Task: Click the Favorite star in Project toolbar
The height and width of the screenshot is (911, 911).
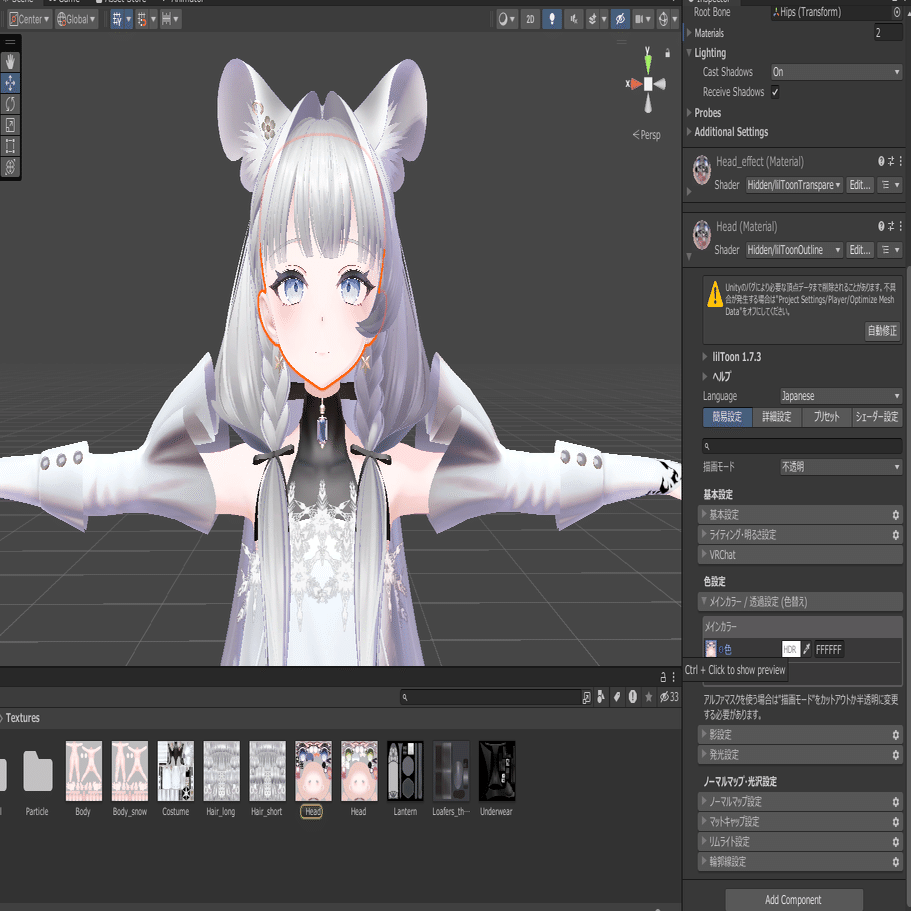Action: tap(648, 697)
